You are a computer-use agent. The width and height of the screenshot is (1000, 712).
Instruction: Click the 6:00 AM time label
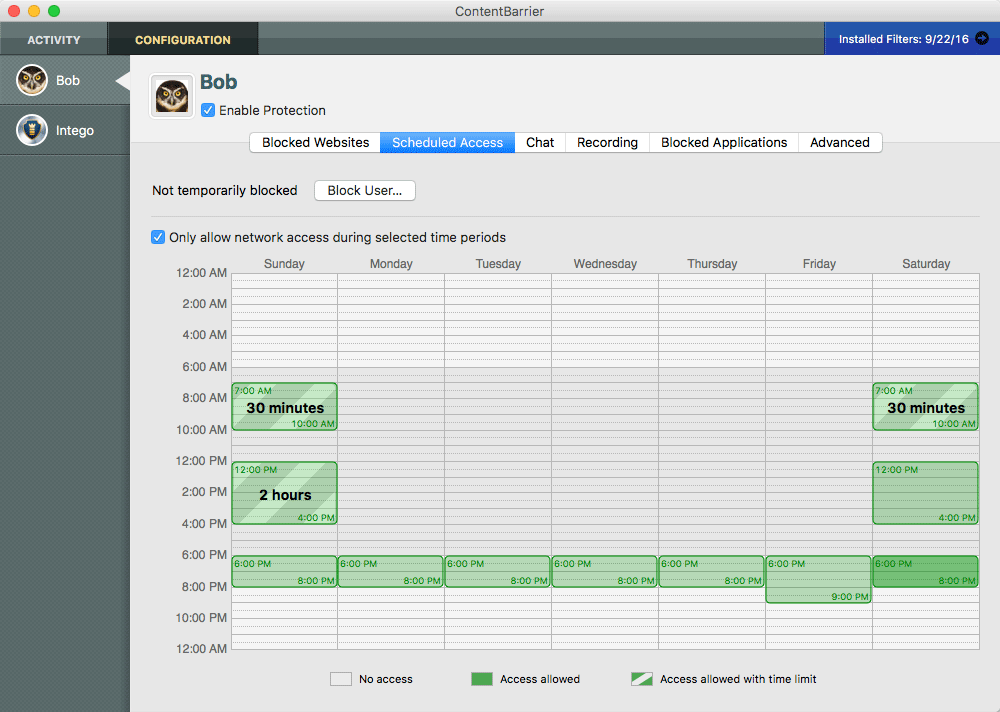pyautogui.click(x=205, y=367)
